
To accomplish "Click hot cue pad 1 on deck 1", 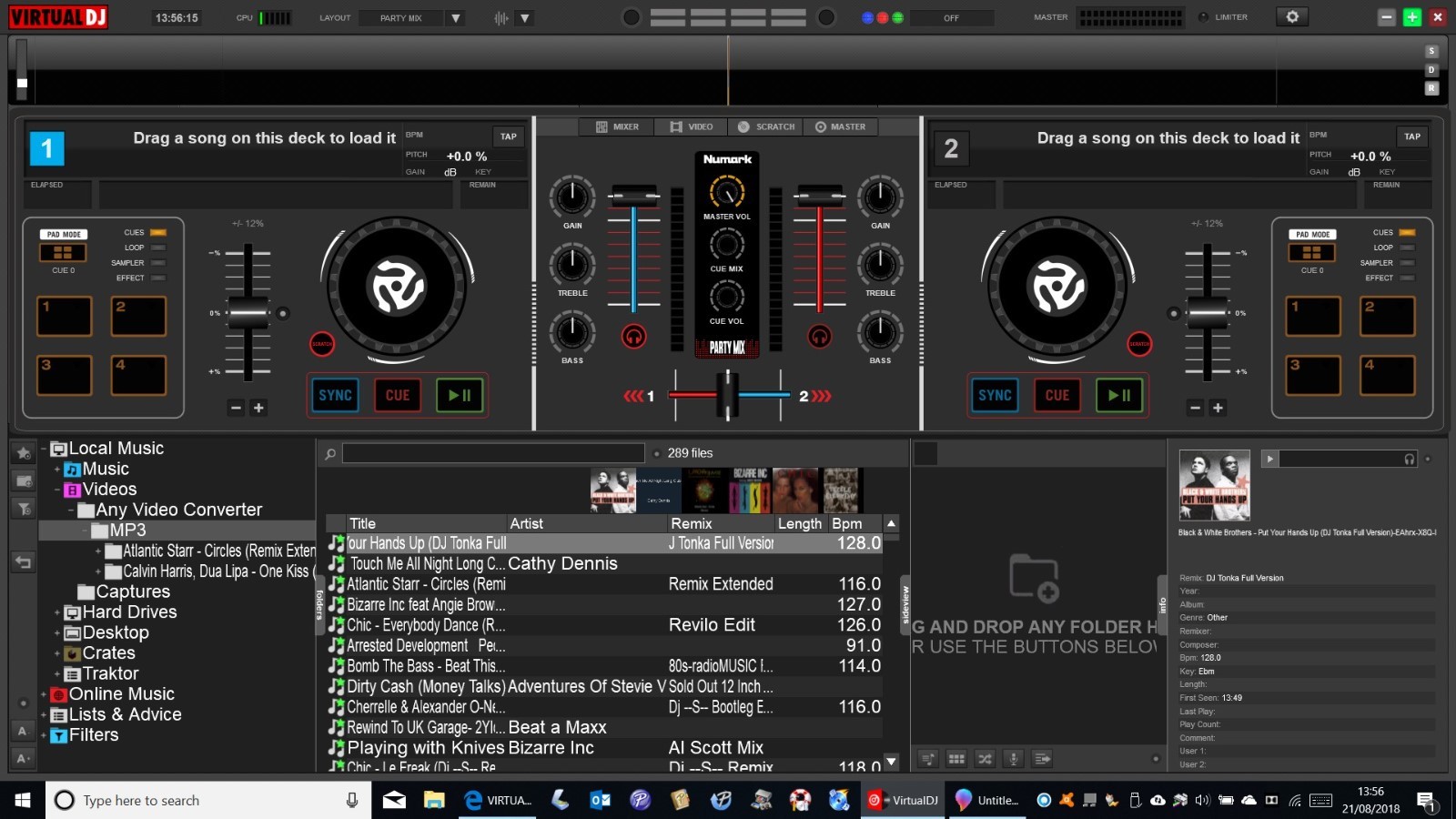I will click(x=64, y=316).
